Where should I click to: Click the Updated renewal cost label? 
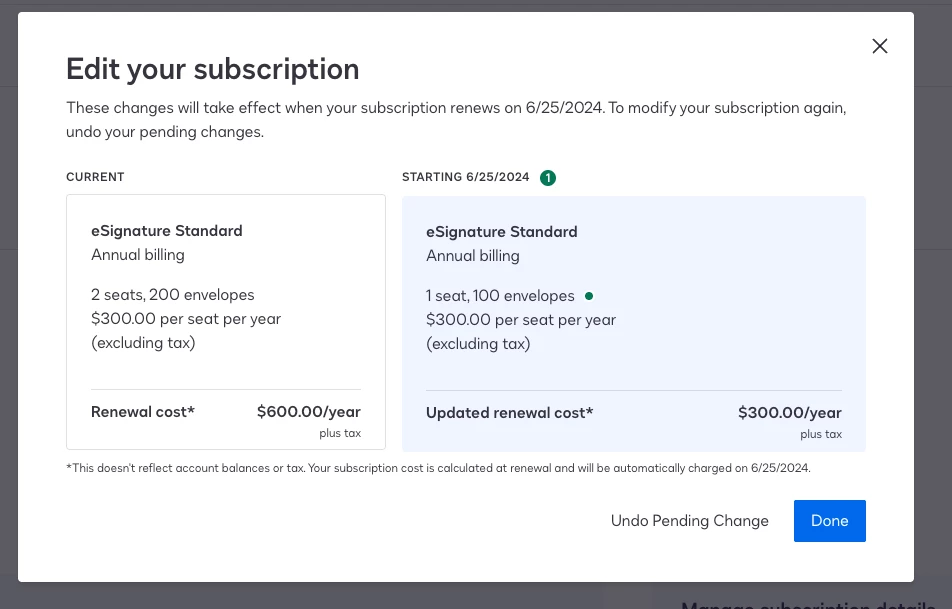(x=509, y=413)
